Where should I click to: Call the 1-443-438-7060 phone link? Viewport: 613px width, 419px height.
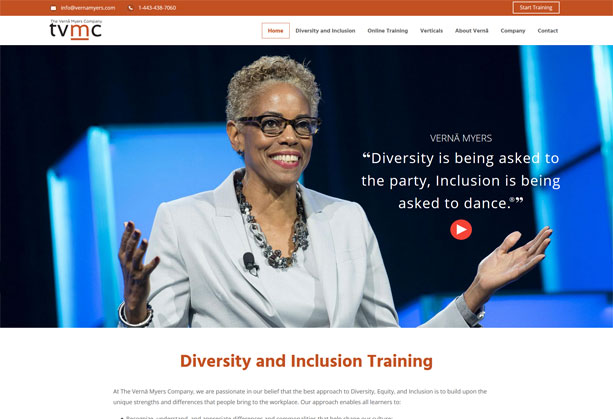tap(157, 8)
